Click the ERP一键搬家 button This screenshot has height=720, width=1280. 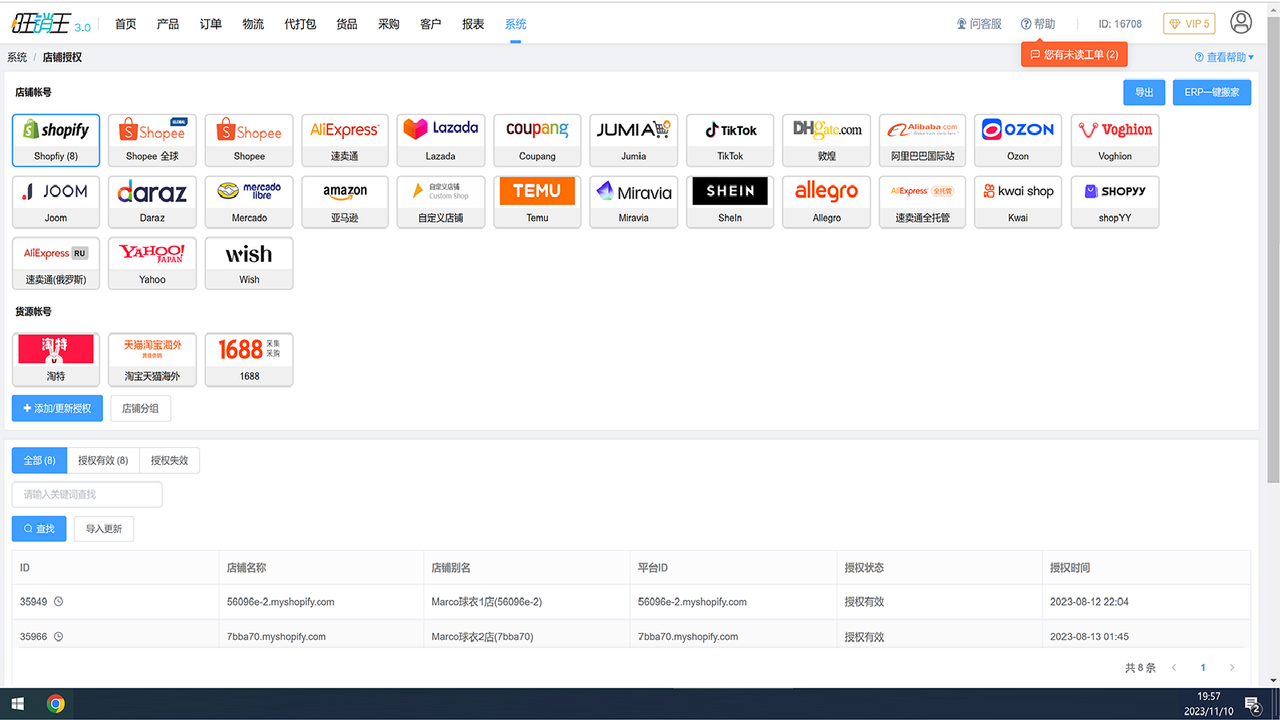pos(1212,92)
